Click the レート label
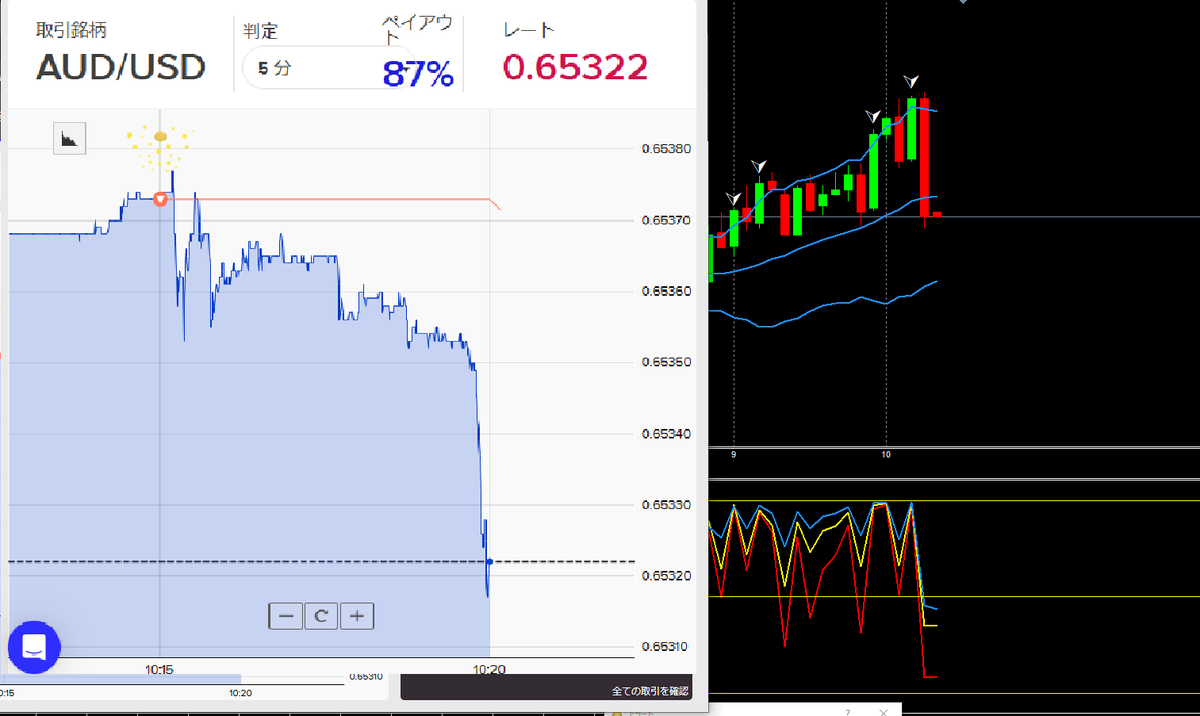1200x716 pixels. pos(529,30)
